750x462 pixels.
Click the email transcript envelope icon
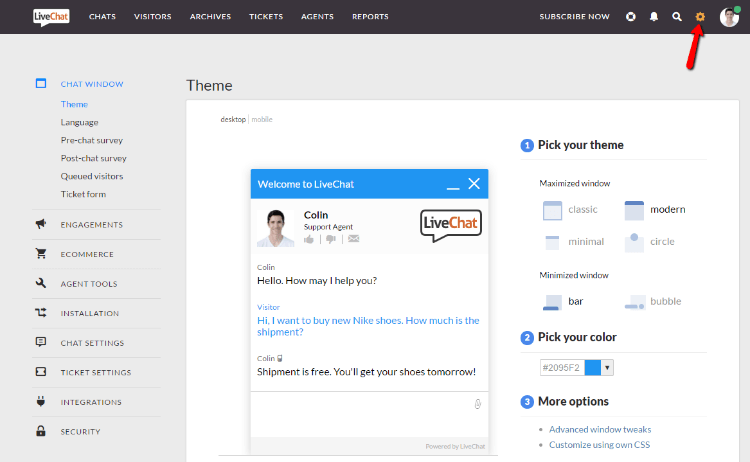(353, 239)
